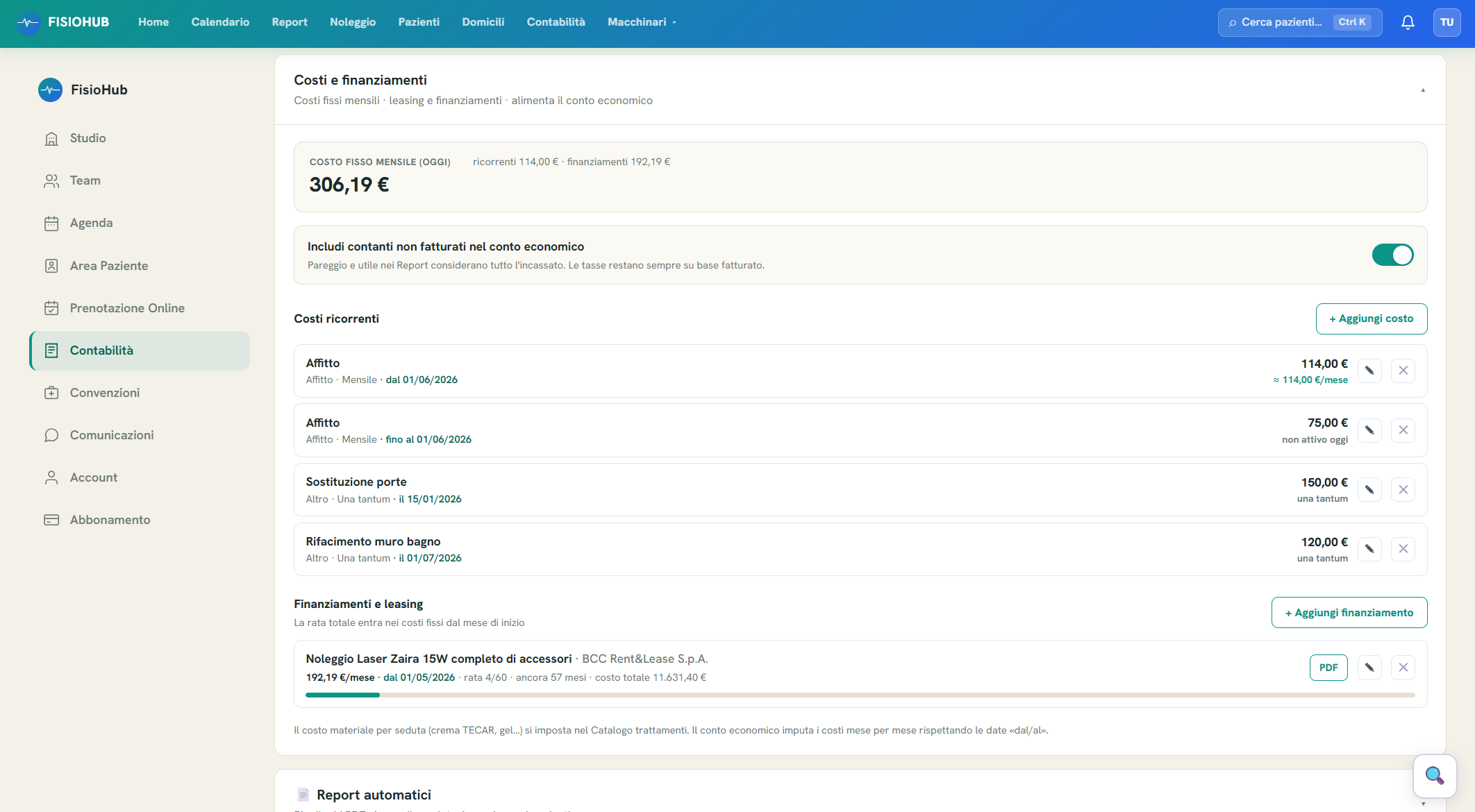Delete the Sostituzione porte cost

(x=1403, y=490)
